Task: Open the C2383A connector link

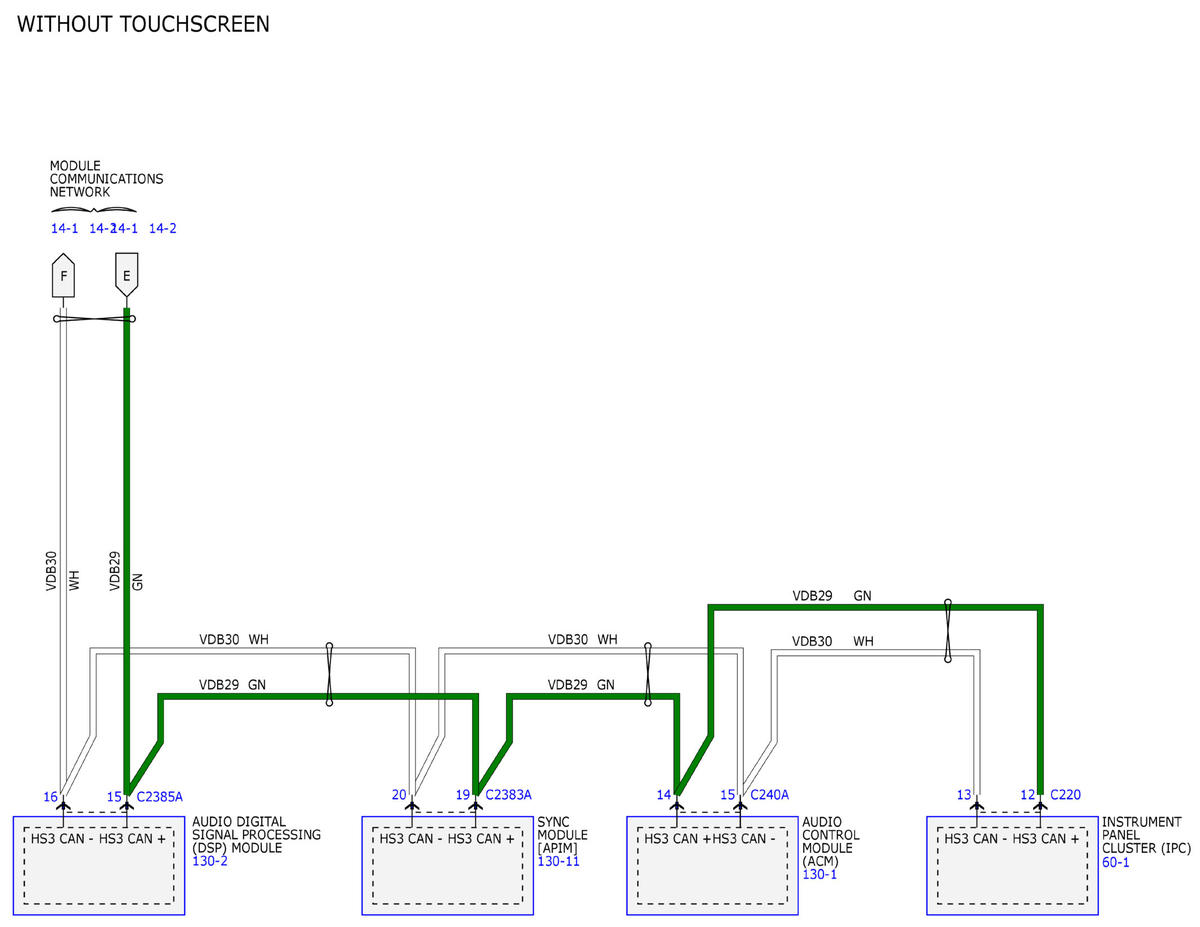Action: (x=508, y=795)
